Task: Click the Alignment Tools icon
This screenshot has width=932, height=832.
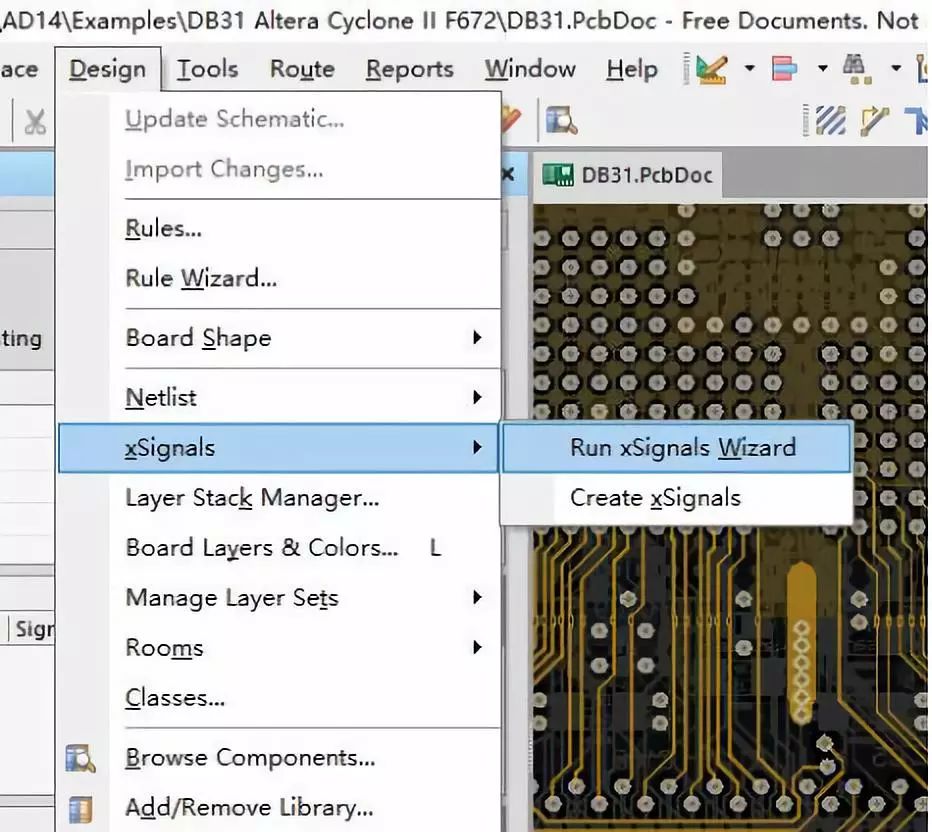Action: 785,68
